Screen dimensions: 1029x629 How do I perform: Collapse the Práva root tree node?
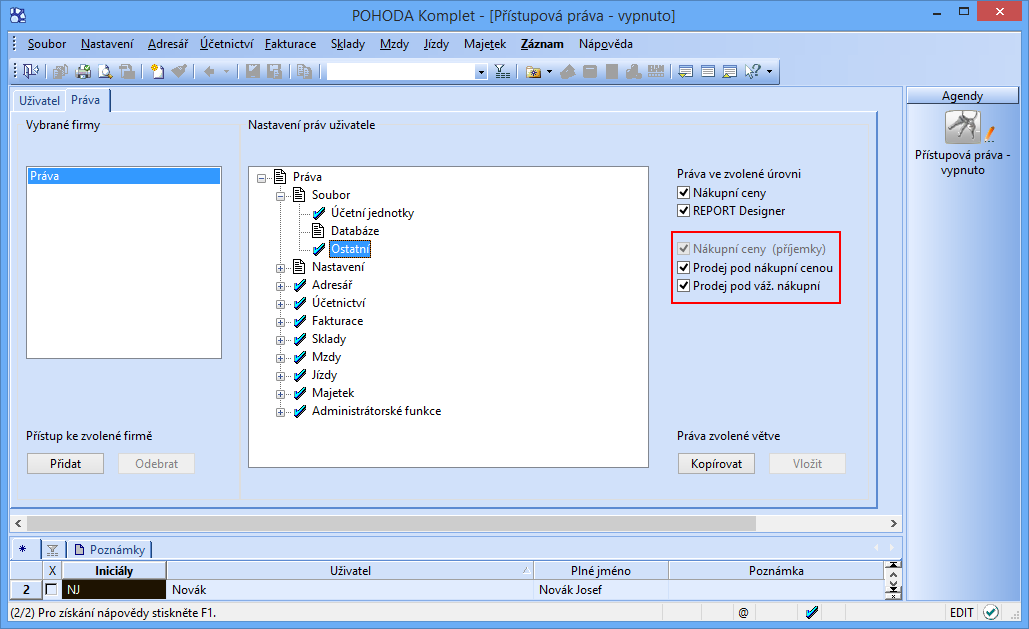coord(261,178)
